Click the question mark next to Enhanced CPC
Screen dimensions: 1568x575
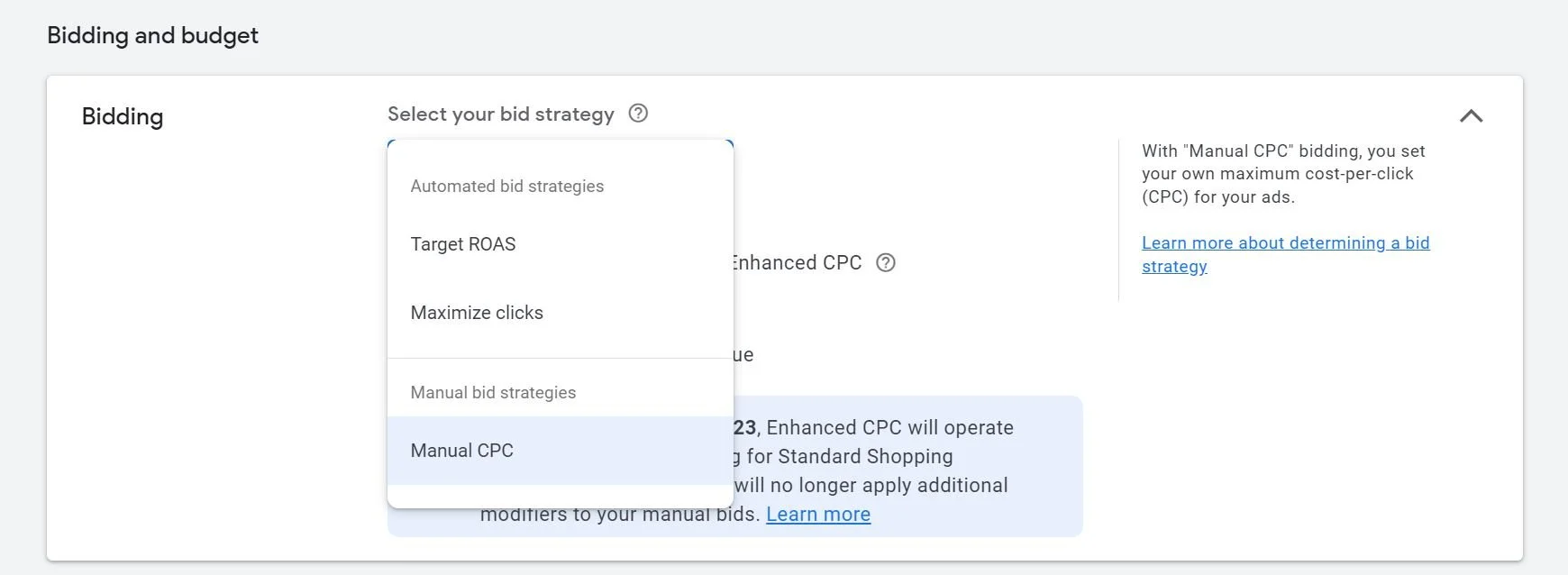[886, 262]
